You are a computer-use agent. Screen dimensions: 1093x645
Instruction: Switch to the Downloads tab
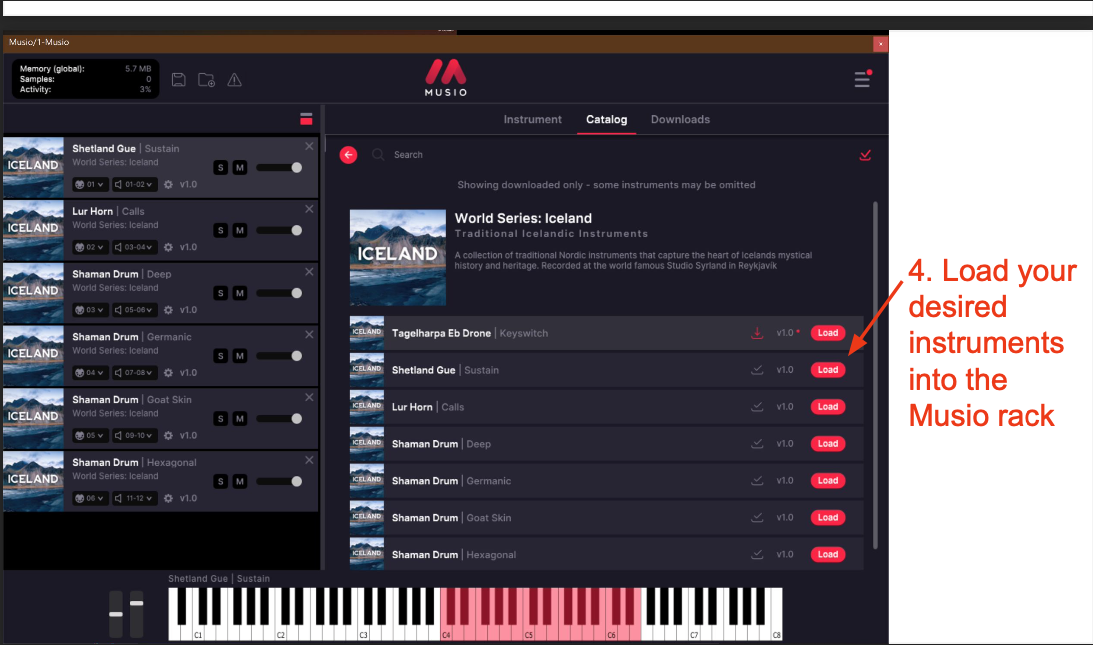coord(680,119)
